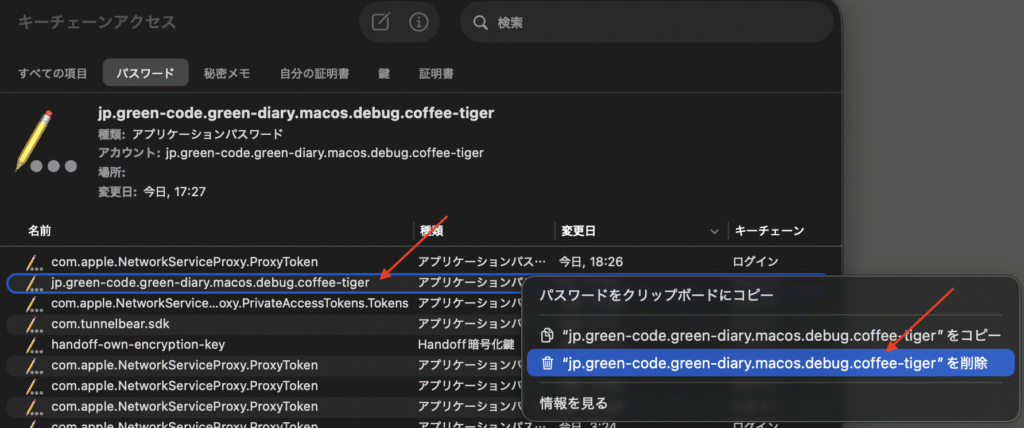Click the info circle icon in toolbar
Viewport: 1024px width, 428px height.
[x=421, y=22]
